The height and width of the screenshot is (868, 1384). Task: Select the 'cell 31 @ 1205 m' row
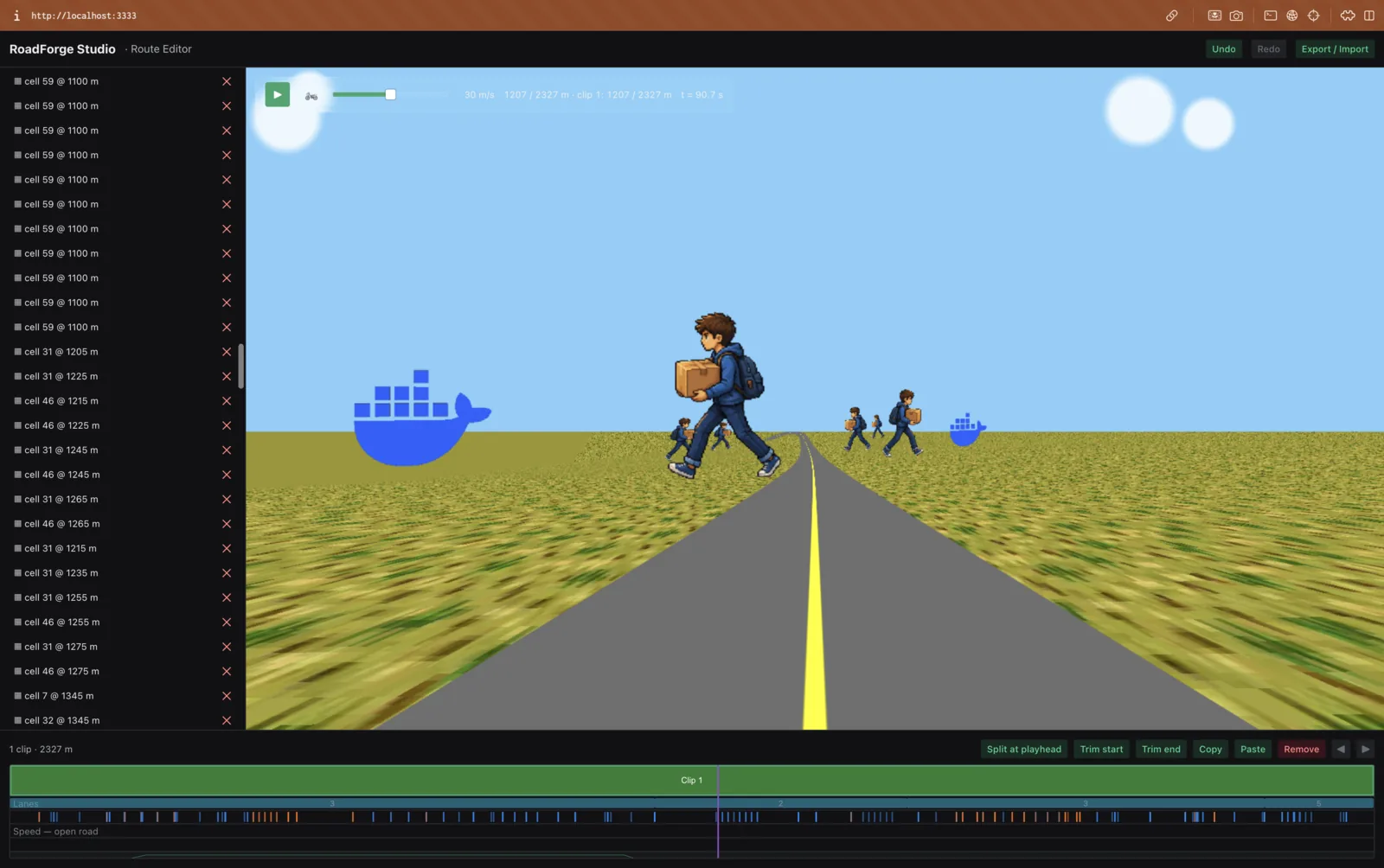coord(122,352)
